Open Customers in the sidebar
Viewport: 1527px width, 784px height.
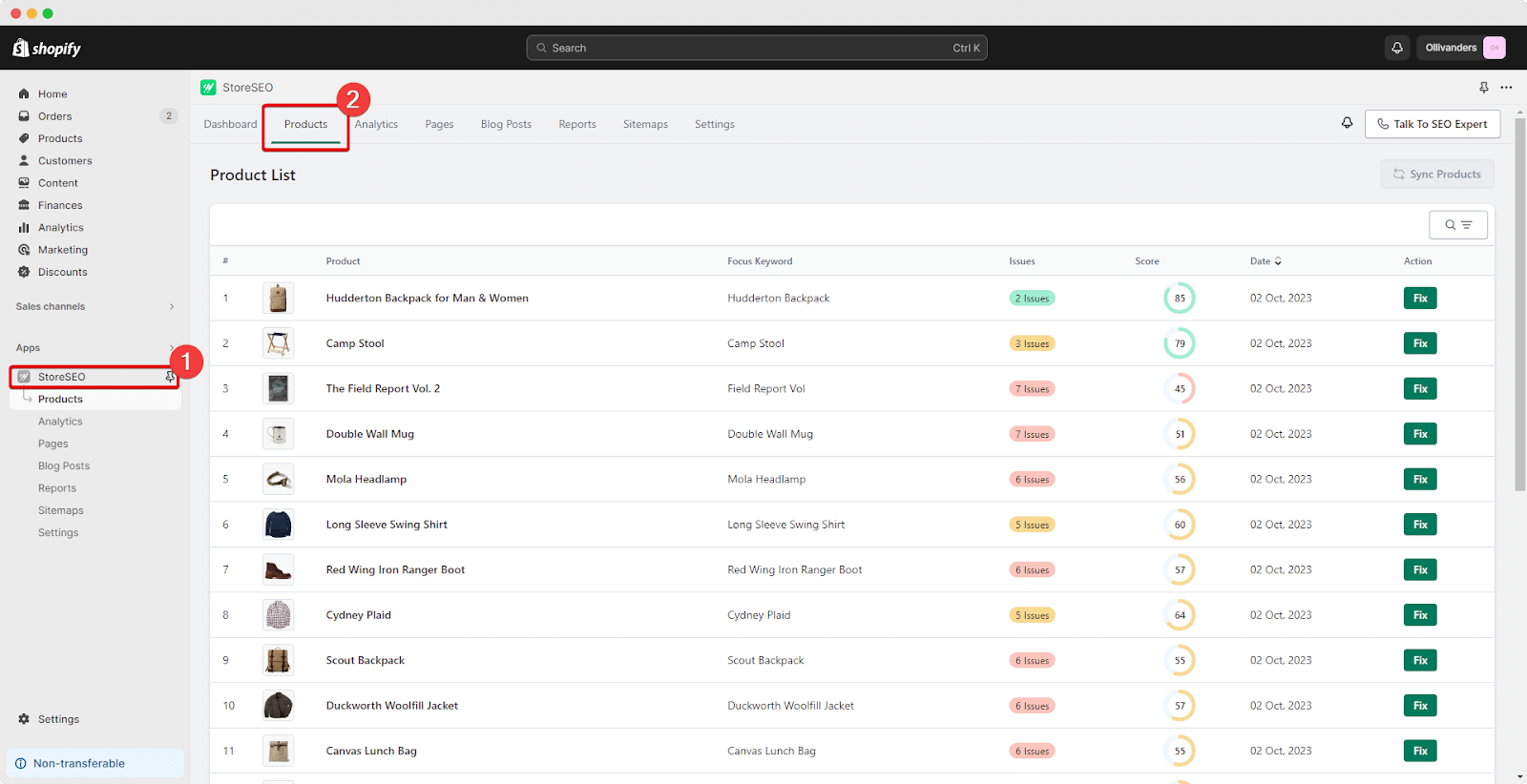pyautogui.click(x=65, y=161)
